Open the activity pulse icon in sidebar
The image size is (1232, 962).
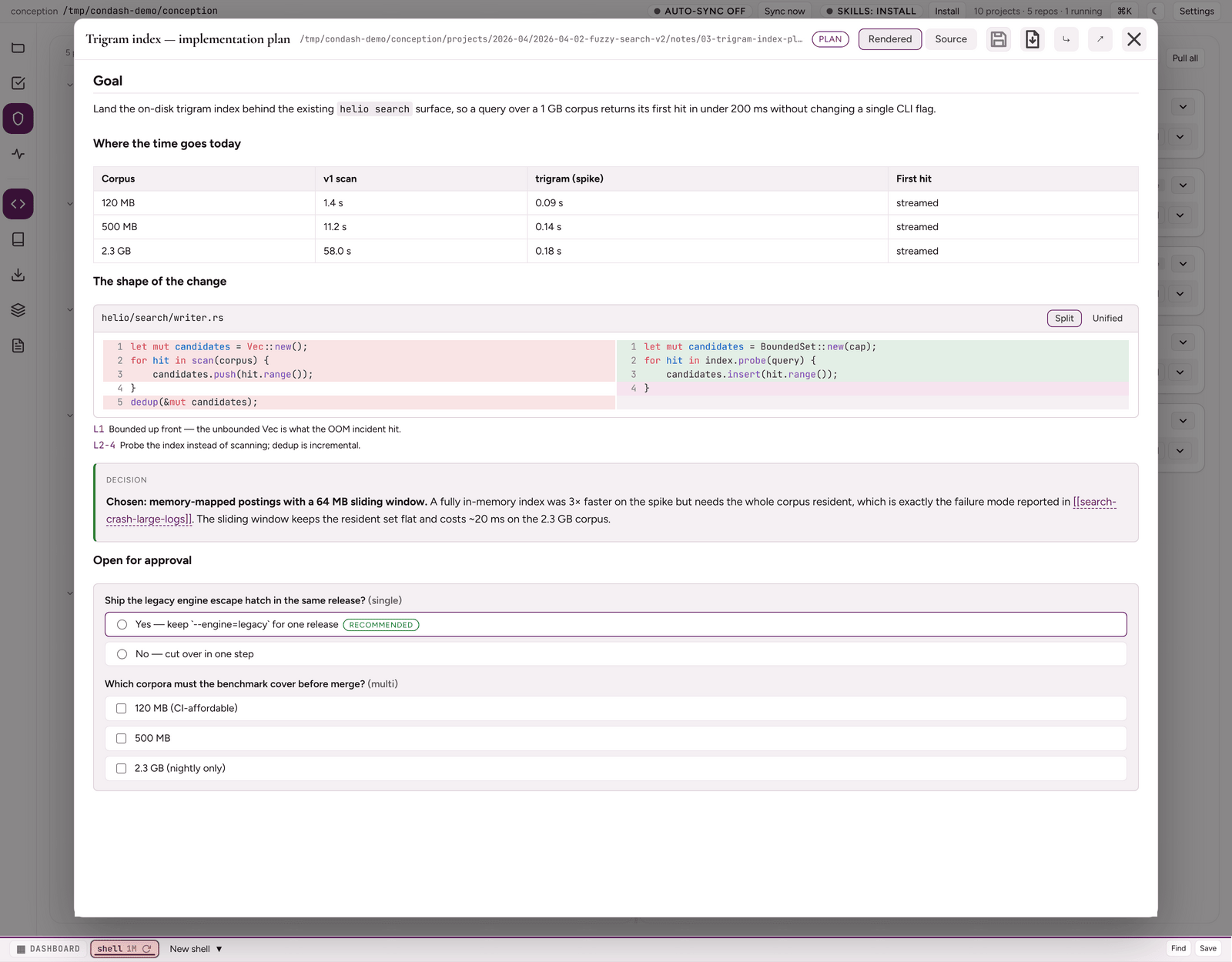(18, 154)
